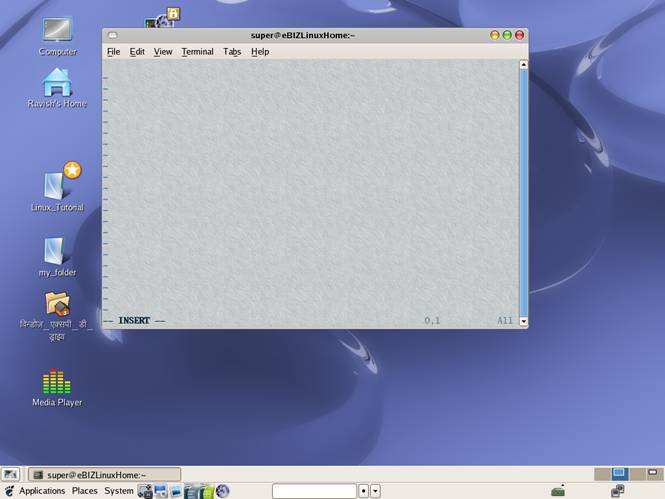Expand the Places panel menu
Screen dimensions: 665x499
point(84,491)
